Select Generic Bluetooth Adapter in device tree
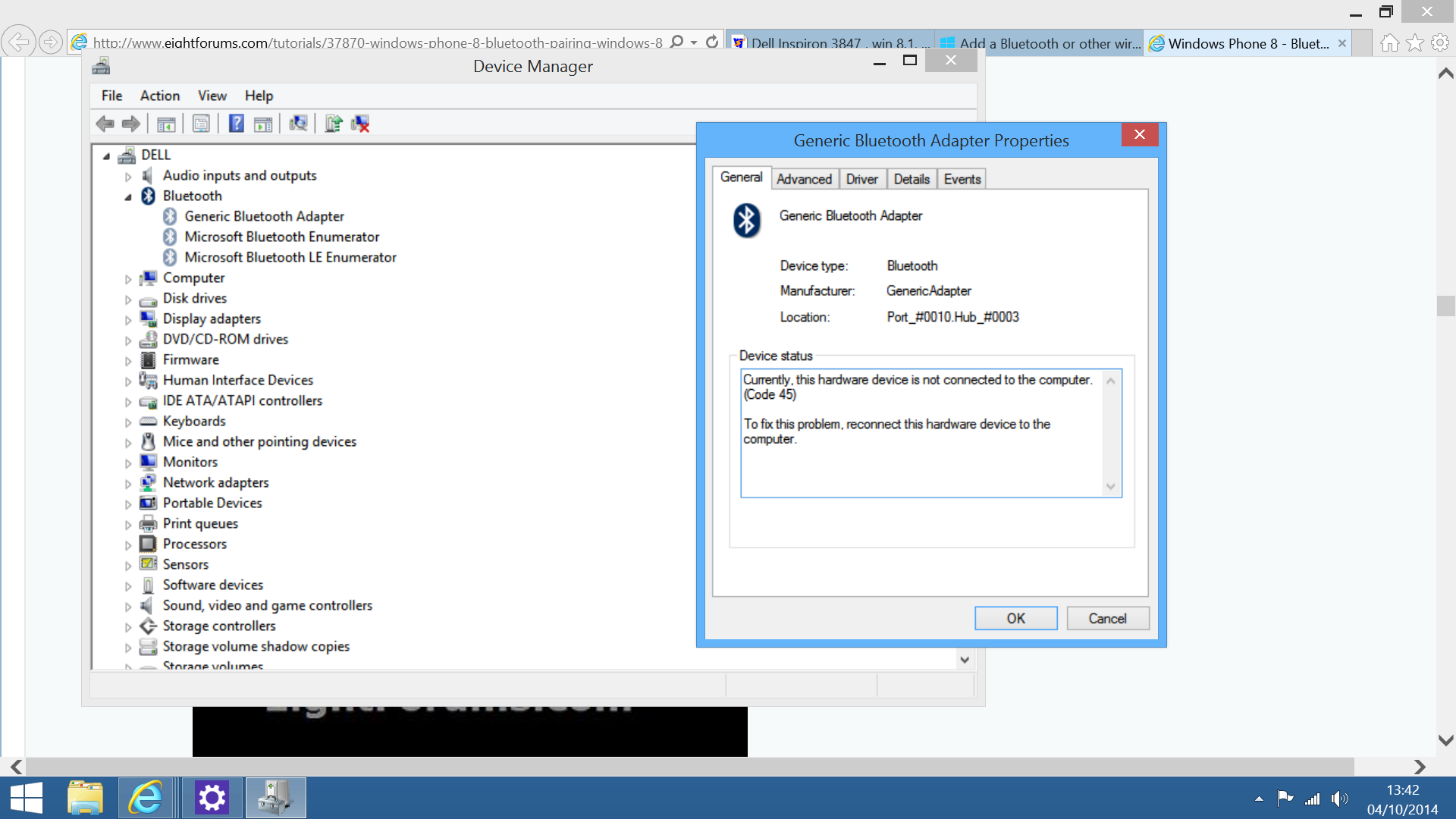The height and width of the screenshot is (819, 1456). [264, 216]
